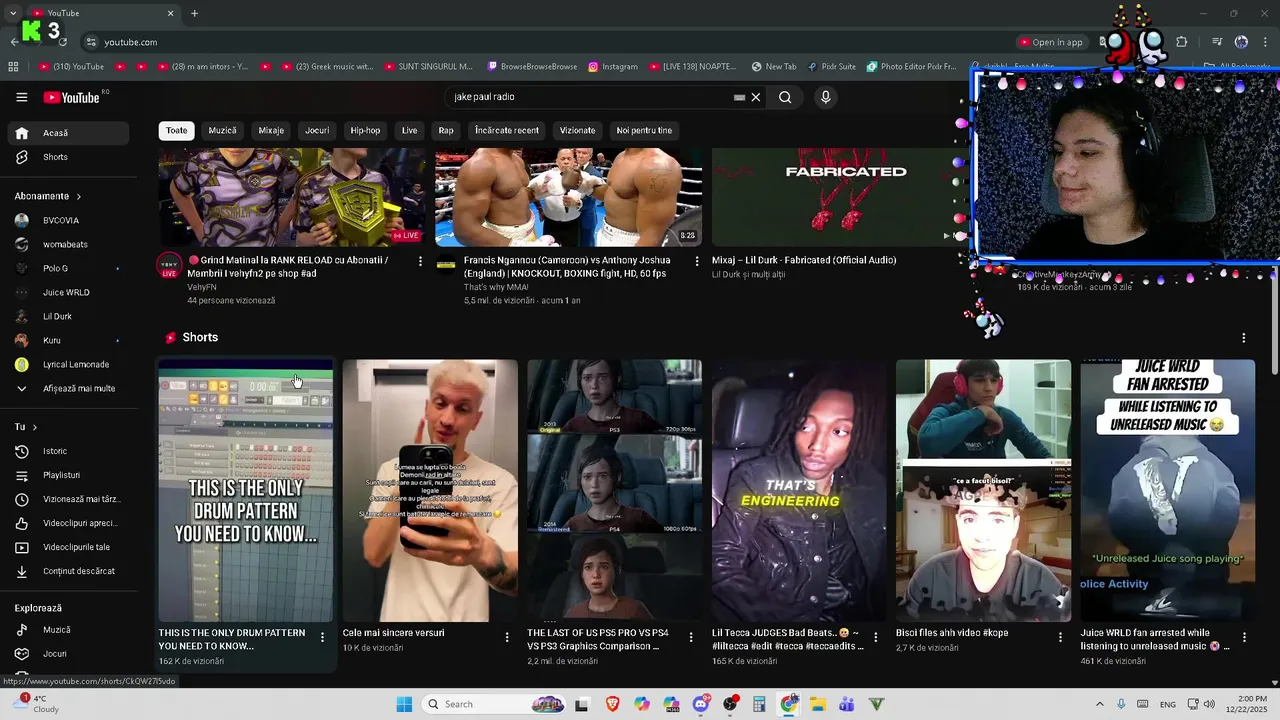Open Vizionează mai târziu list

68,499
